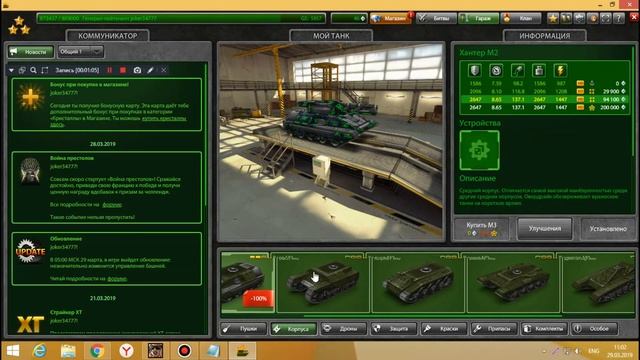640x360 pixels.
Task: Click the Установлено installed button
Action: point(608,229)
